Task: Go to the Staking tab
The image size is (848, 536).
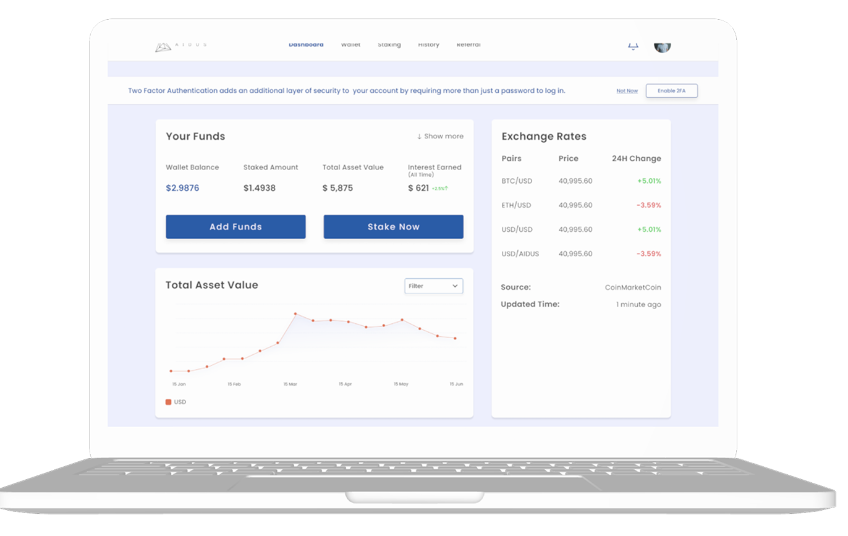Action: [389, 45]
